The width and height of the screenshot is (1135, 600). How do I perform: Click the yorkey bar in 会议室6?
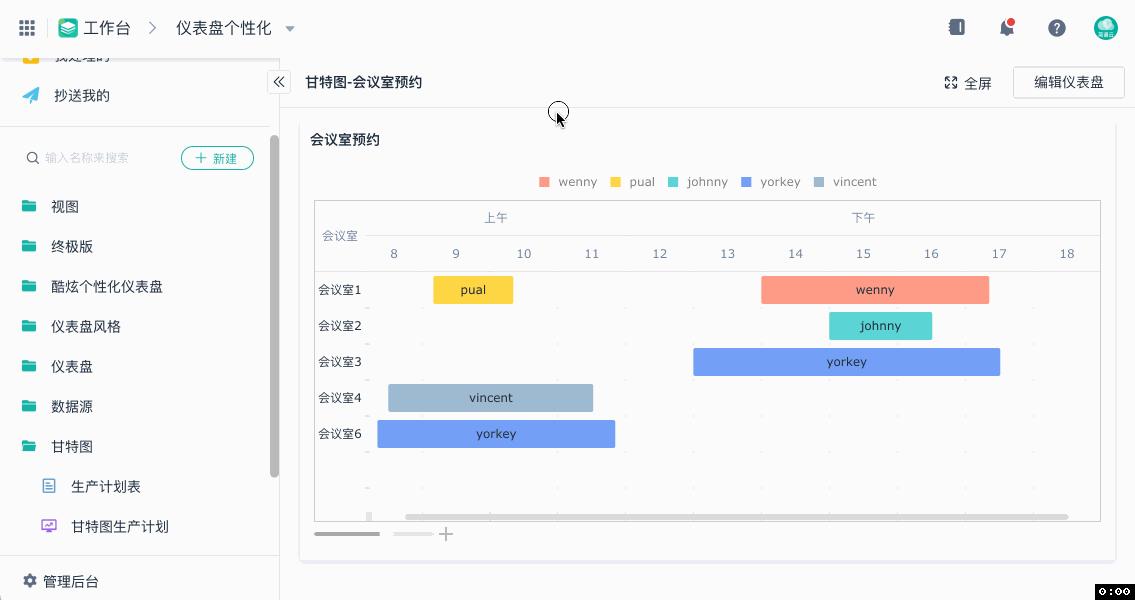tap(497, 434)
